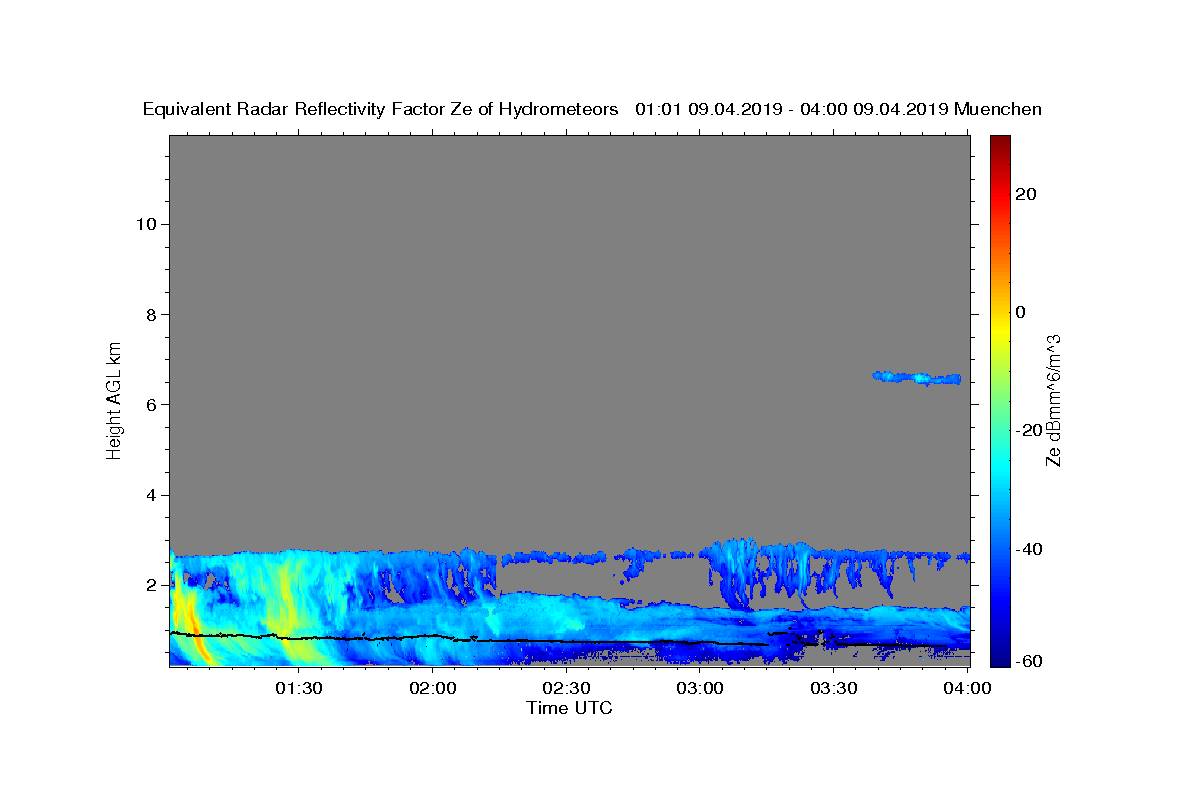Screen dimensions: 1200x800
Task: Click the height tick label 10
Action: click(145, 224)
